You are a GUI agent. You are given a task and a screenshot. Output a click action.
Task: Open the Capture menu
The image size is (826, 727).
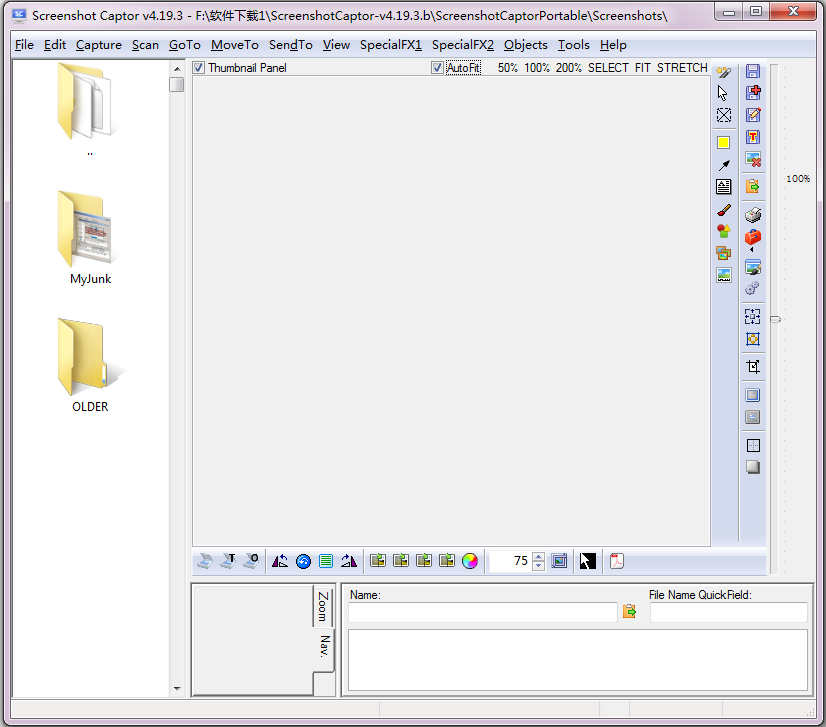(99, 45)
